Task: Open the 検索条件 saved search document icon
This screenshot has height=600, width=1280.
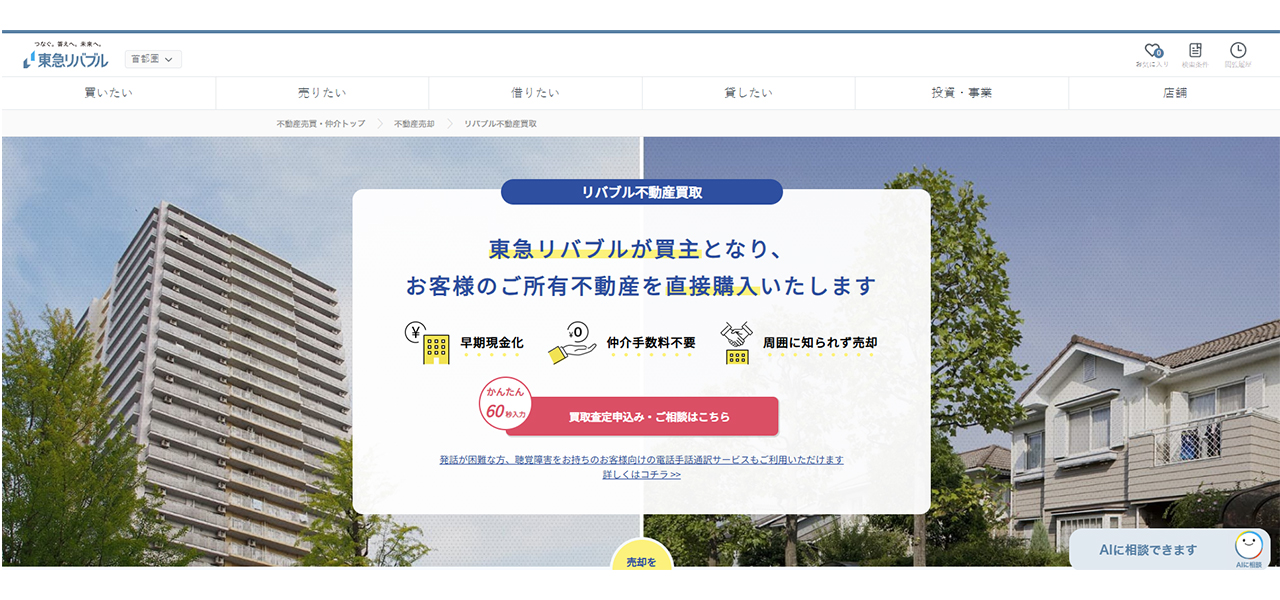Action: coord(1195,51)
